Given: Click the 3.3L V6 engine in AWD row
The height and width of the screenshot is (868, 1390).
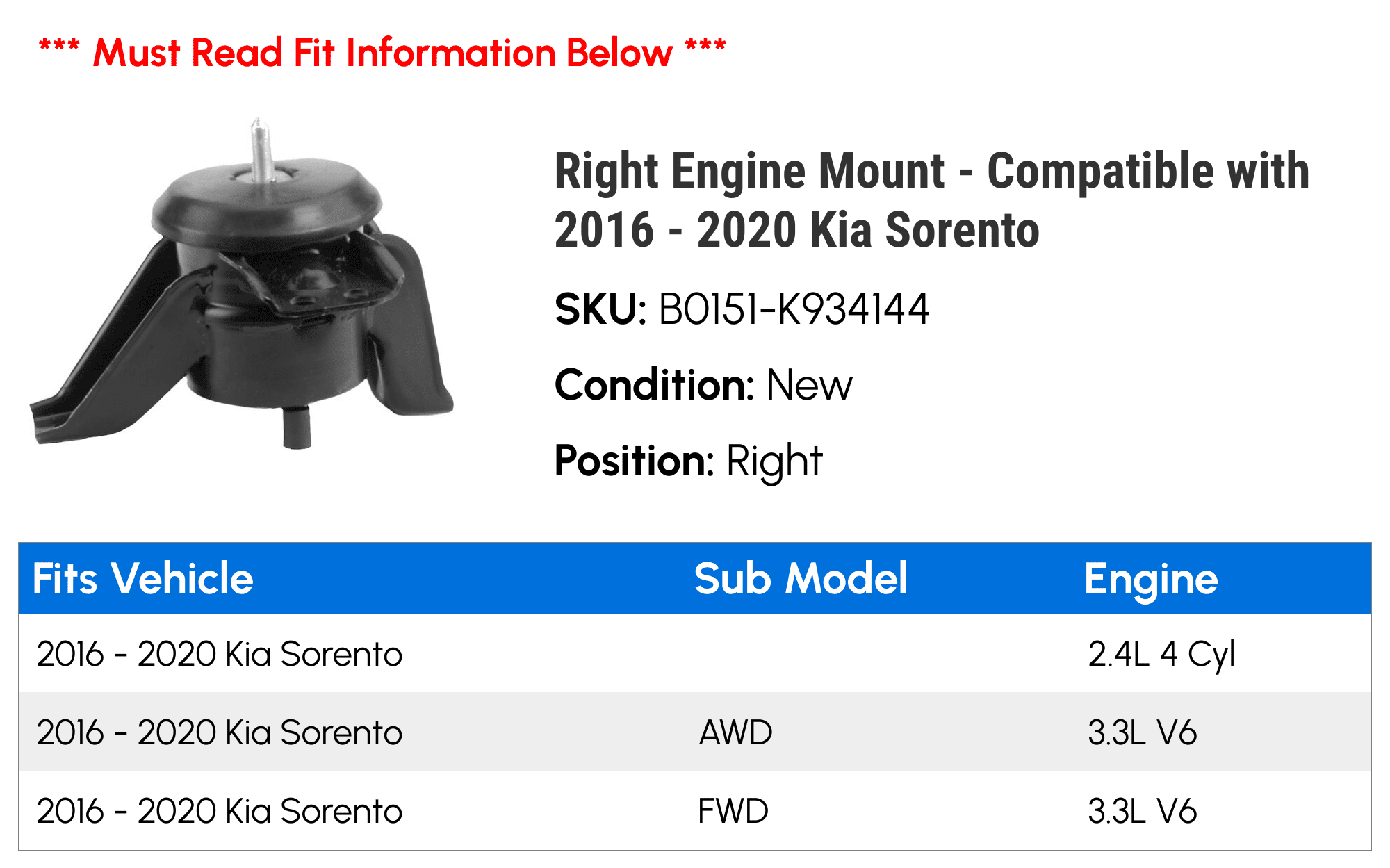Looking at the screenshot, I should (1142, 732).
